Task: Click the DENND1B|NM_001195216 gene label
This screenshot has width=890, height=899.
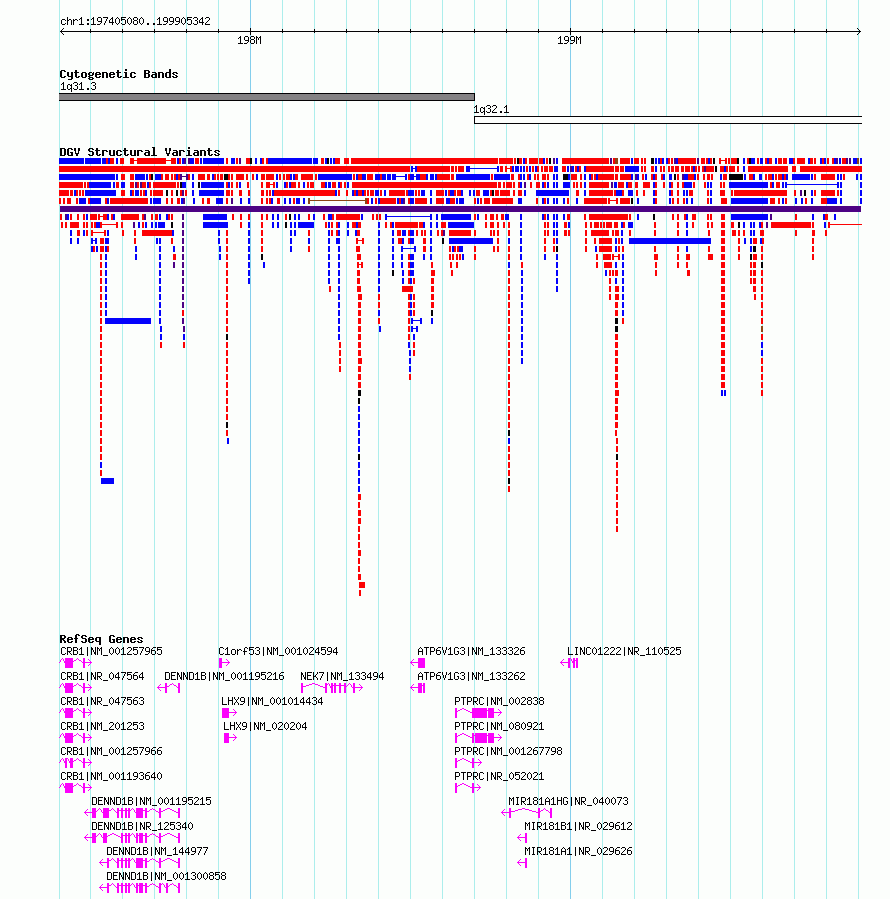Action: pos(224,677)
